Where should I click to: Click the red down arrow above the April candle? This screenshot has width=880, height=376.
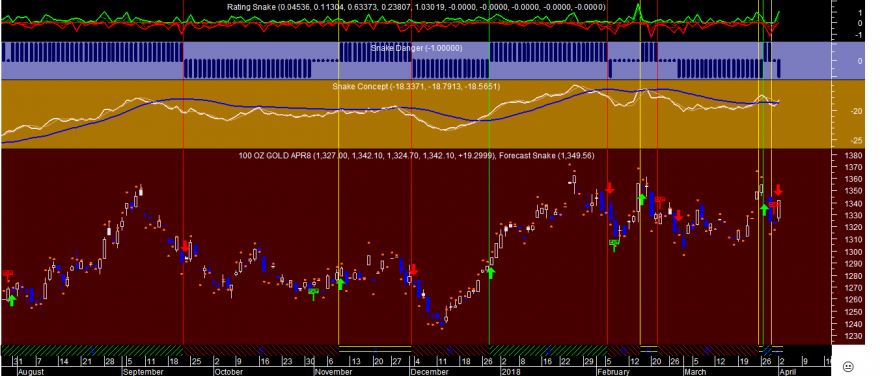(779, 190)
